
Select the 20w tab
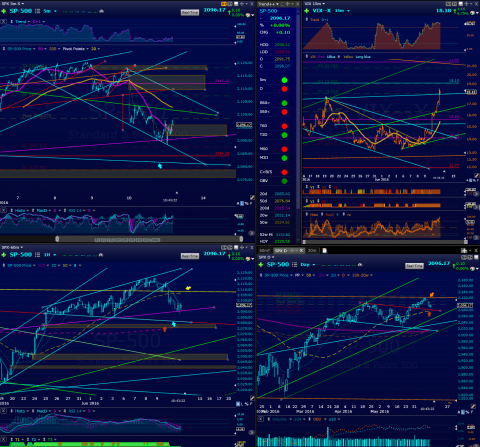(x=312, y=251)
